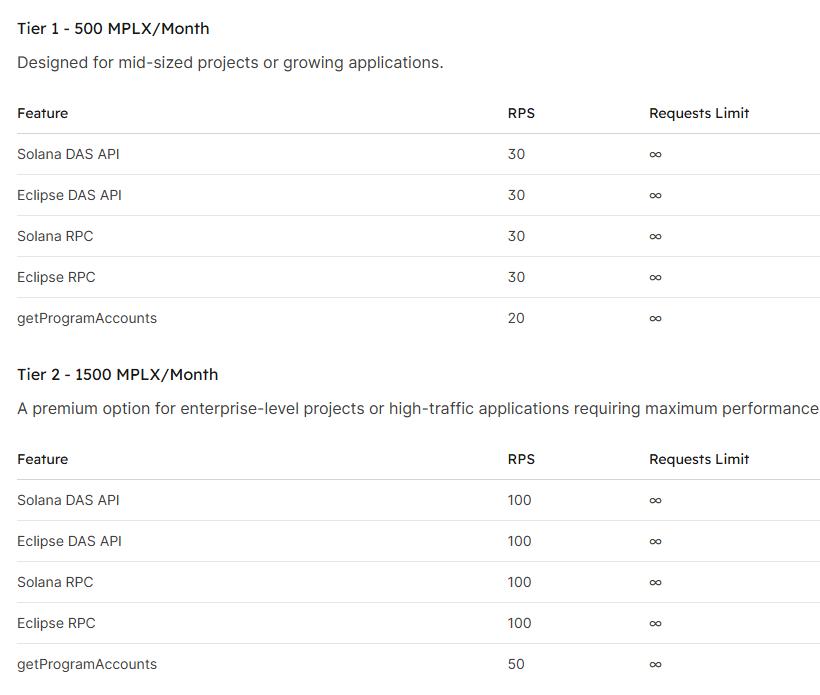Click the 50 RPS value for getProgramAccounts

point(516,664)
